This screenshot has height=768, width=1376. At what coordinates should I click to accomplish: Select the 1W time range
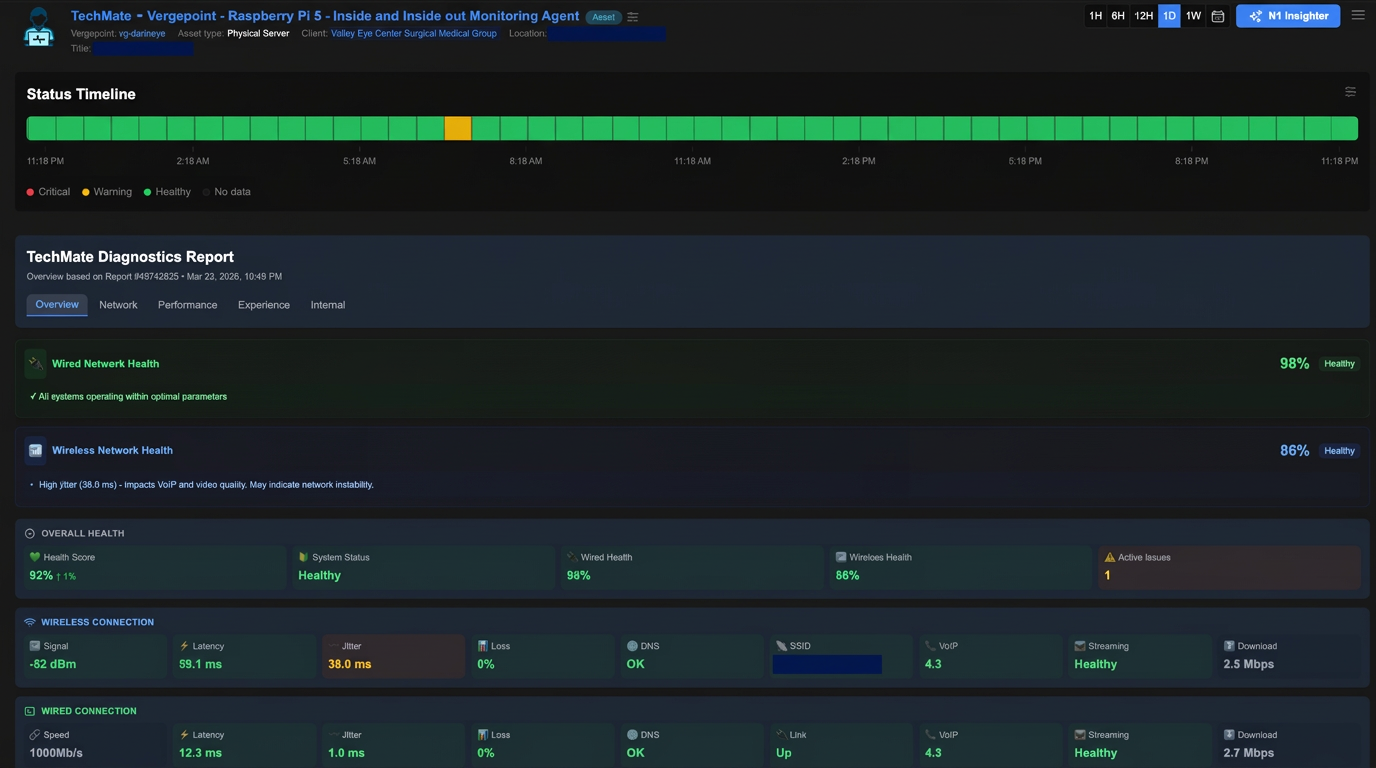[x=1193, y=16]
